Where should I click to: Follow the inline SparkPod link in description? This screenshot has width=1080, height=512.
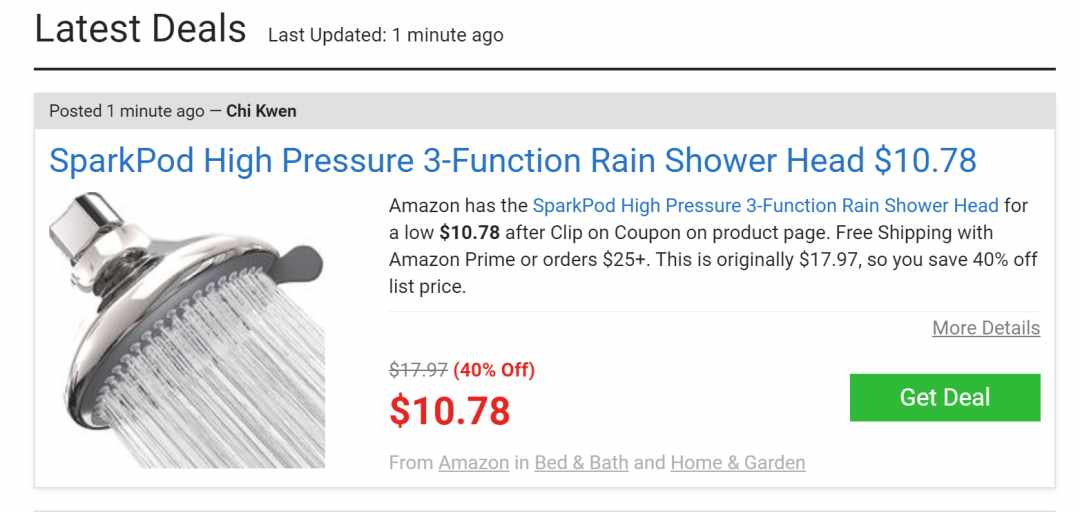pos(765,205)
